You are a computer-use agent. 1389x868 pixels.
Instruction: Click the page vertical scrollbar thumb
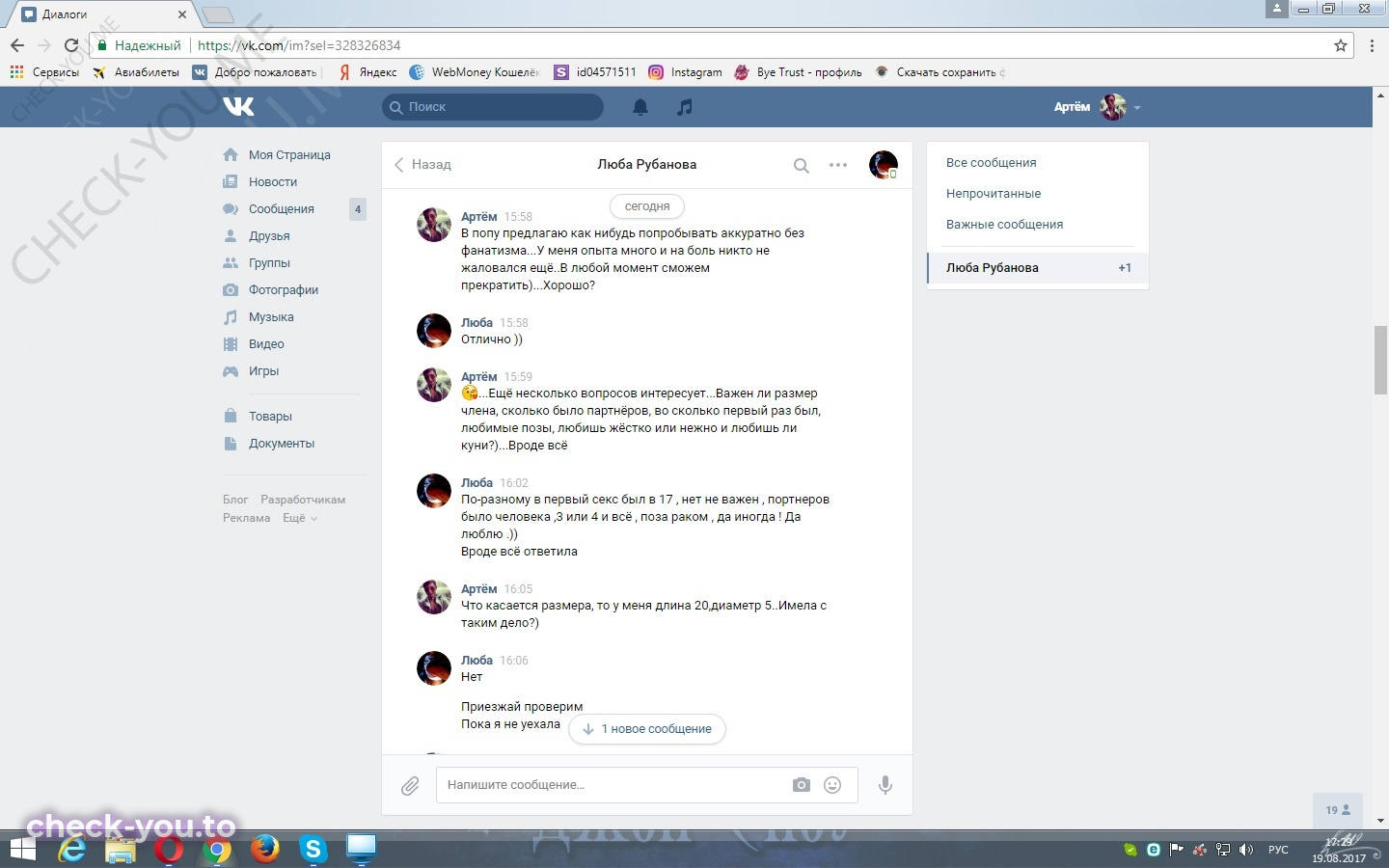pyautogui.click(x=1380, y=361)
